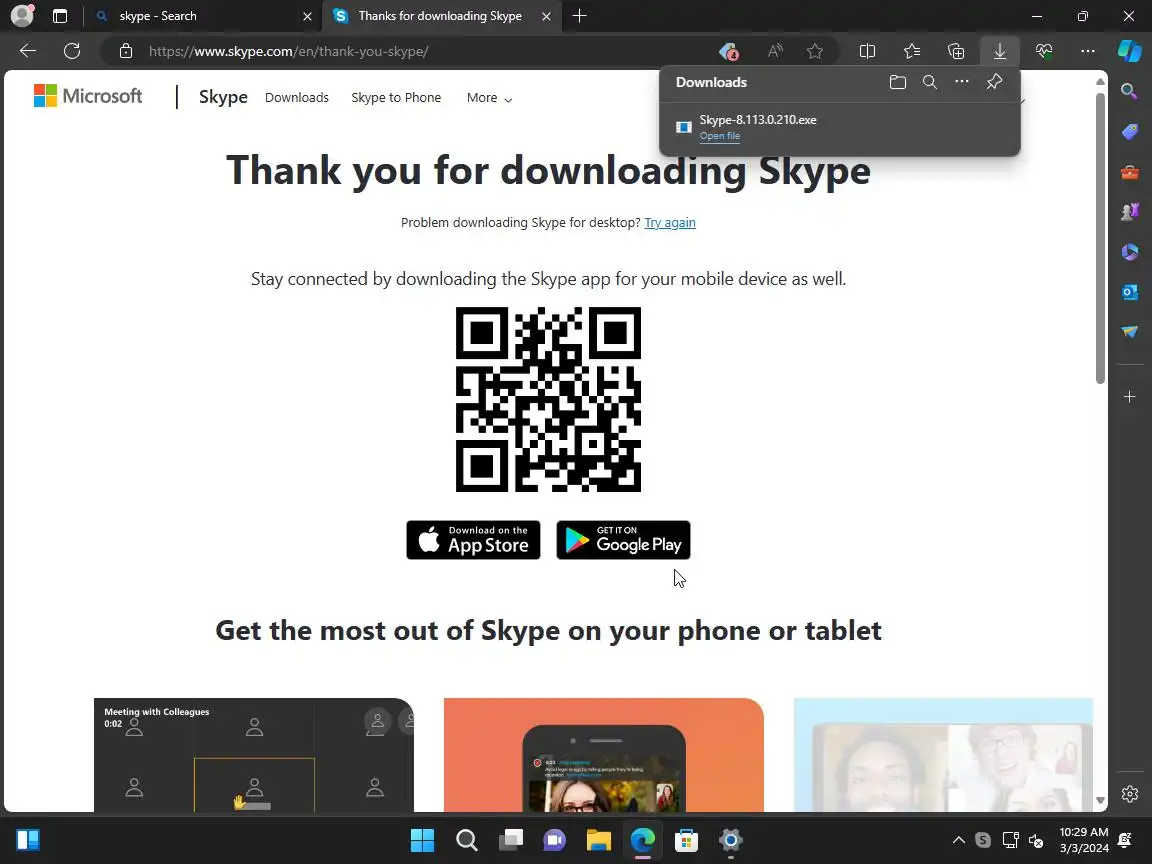
Task: Click the Skype-8.113.0.210.exe download entry
Action: tap(840, 127)
